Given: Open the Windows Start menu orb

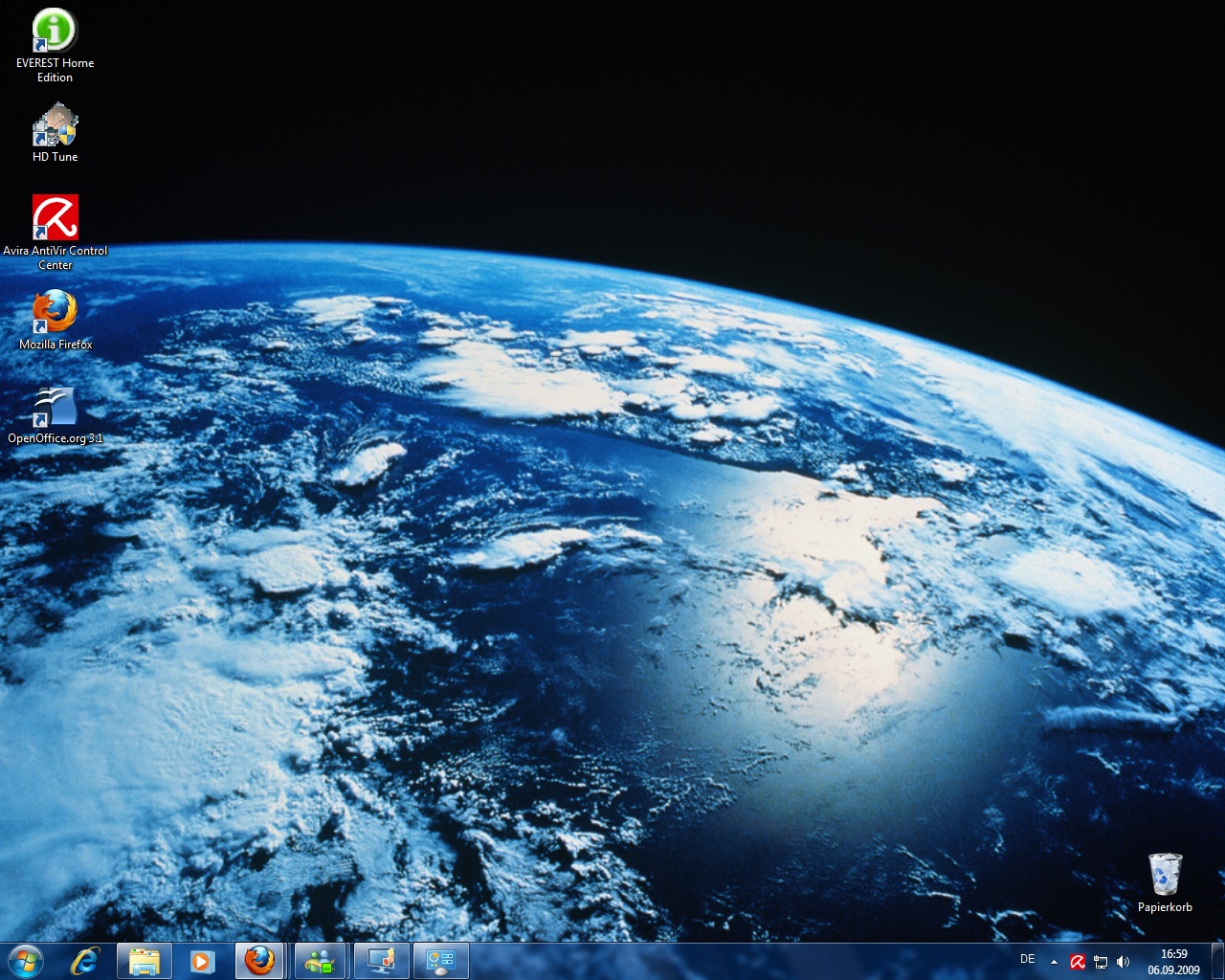Looking at the screenshot, I should pos(26,961).
